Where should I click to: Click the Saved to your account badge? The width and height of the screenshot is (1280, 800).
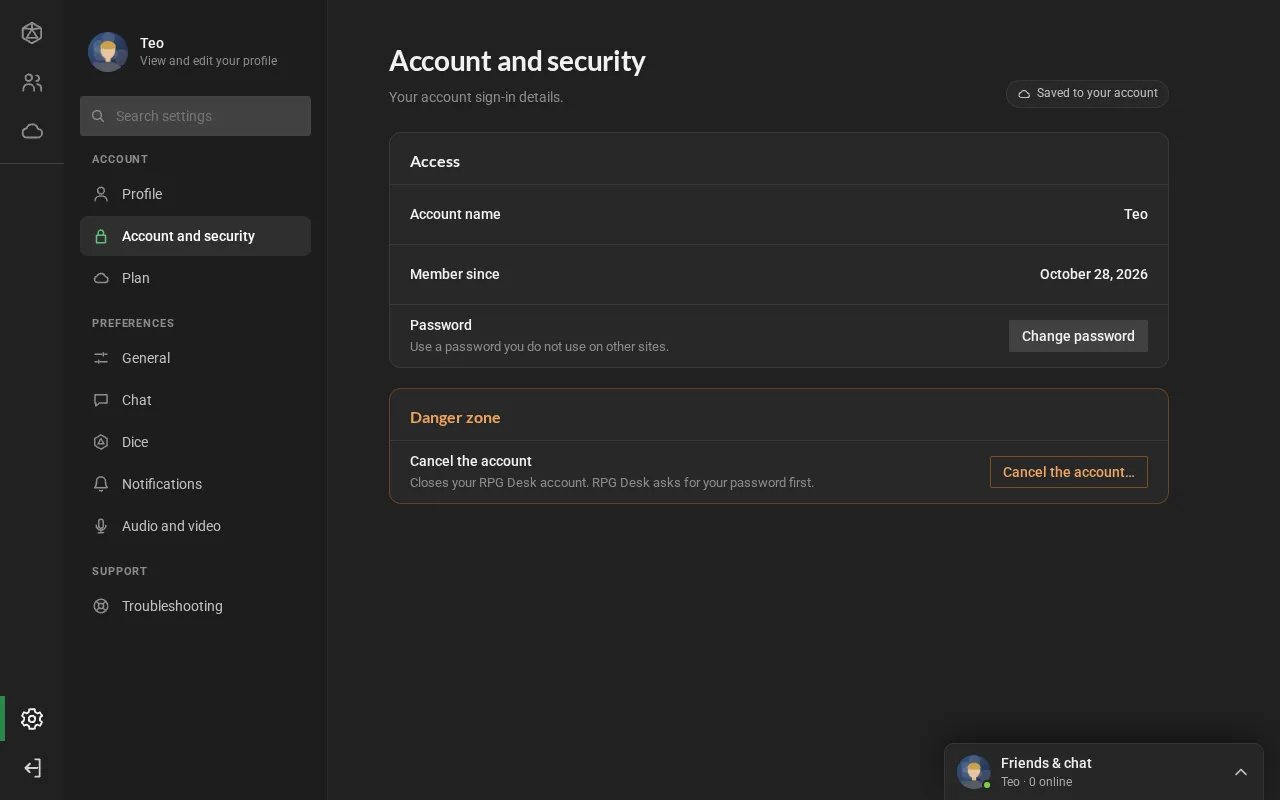click(1087, 93)
